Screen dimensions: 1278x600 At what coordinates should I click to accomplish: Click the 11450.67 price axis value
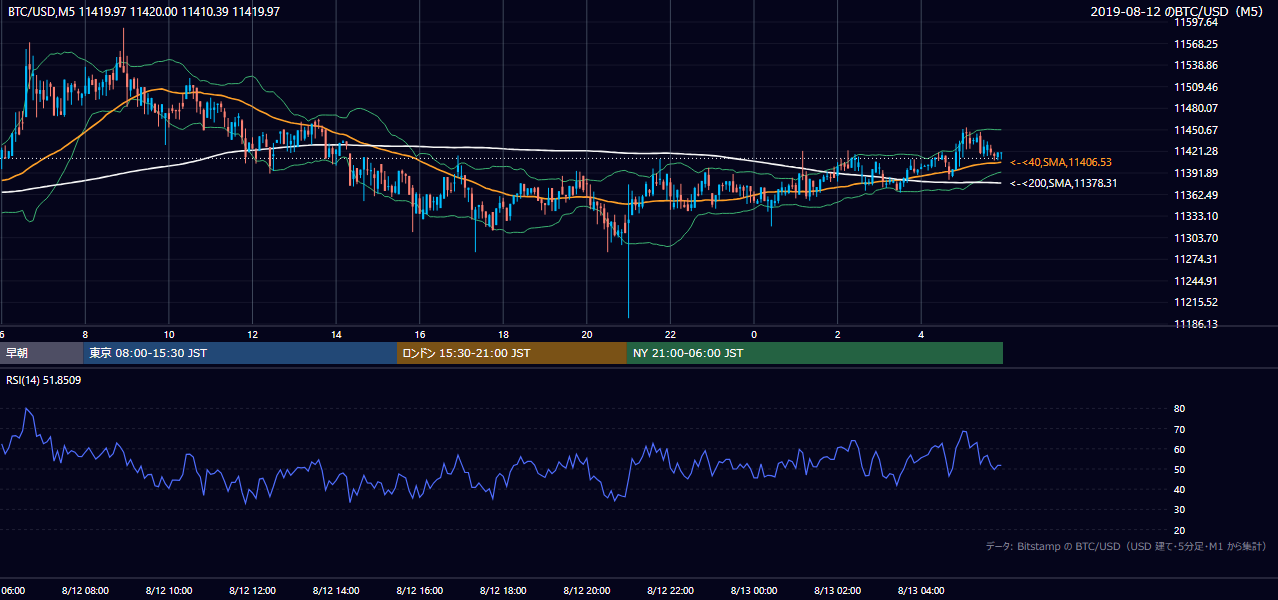tap(1196, 130)
